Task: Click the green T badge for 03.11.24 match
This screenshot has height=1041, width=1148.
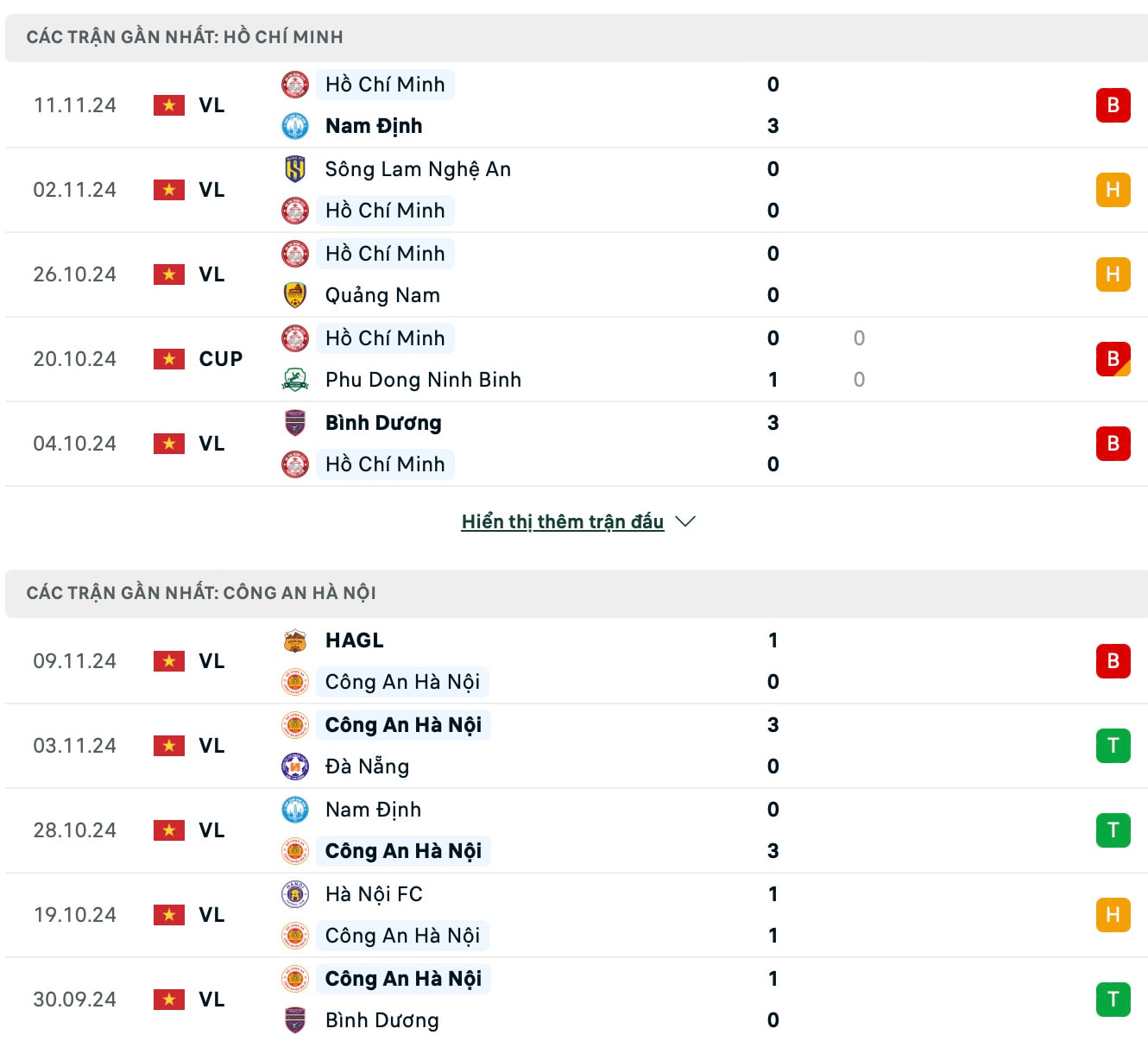Action: pyautogui.click(x=1113, y=746)
